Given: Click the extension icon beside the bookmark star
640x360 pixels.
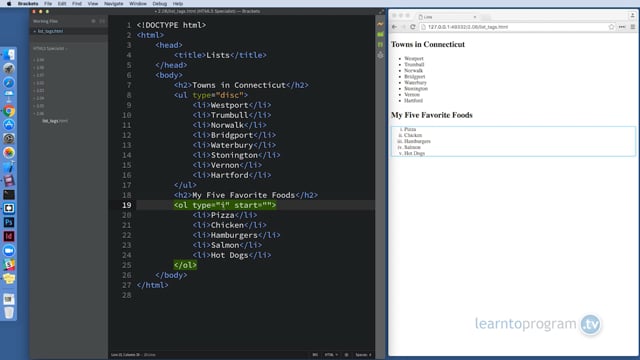Looking at the screenshot, I should [622, 27].
